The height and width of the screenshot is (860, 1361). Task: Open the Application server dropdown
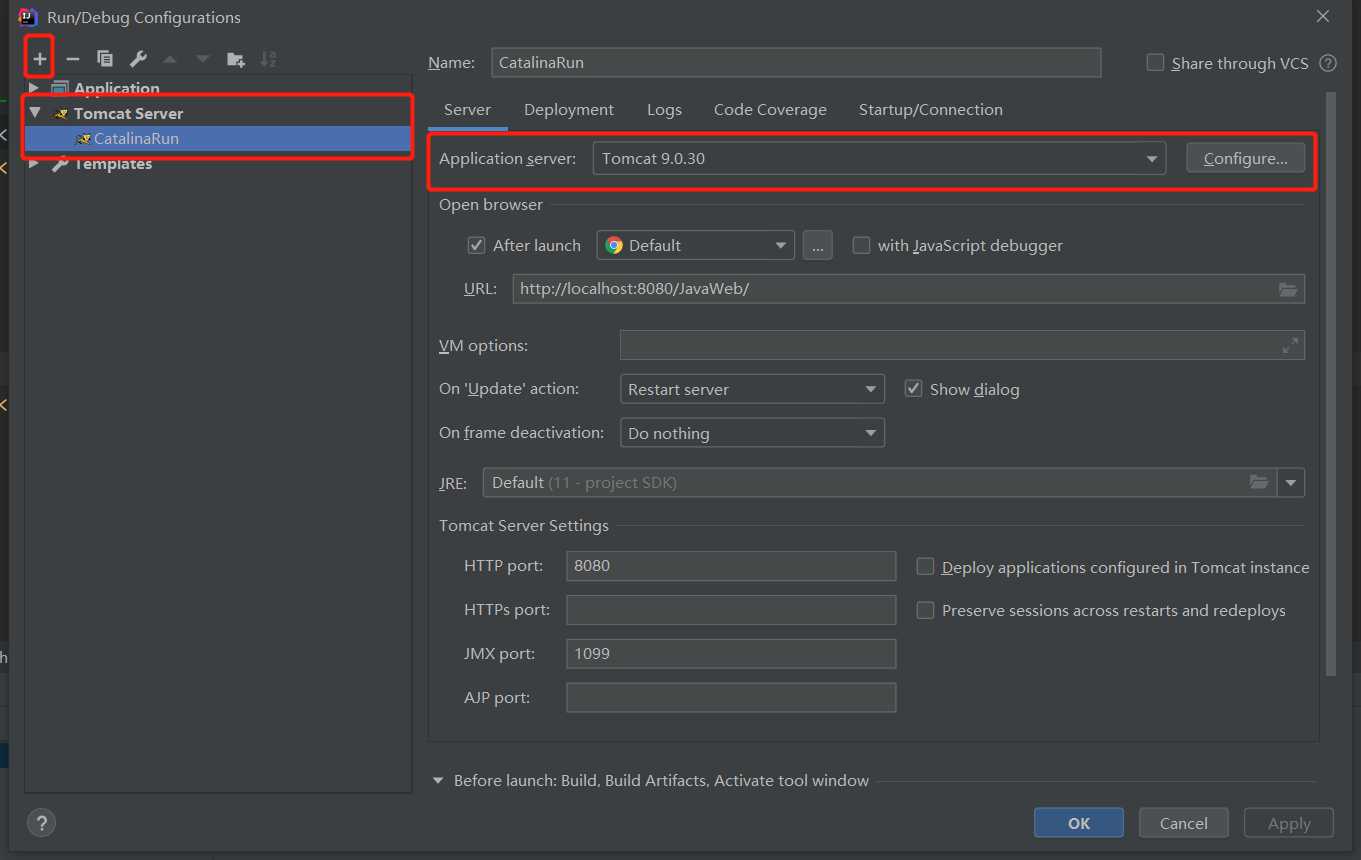click(x=879, y=158)
